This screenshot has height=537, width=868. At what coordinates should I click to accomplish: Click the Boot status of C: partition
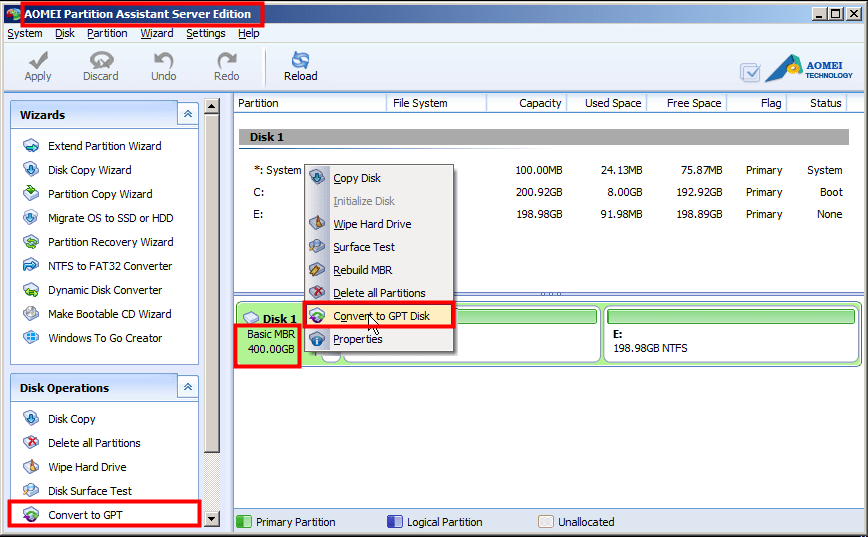831,192
